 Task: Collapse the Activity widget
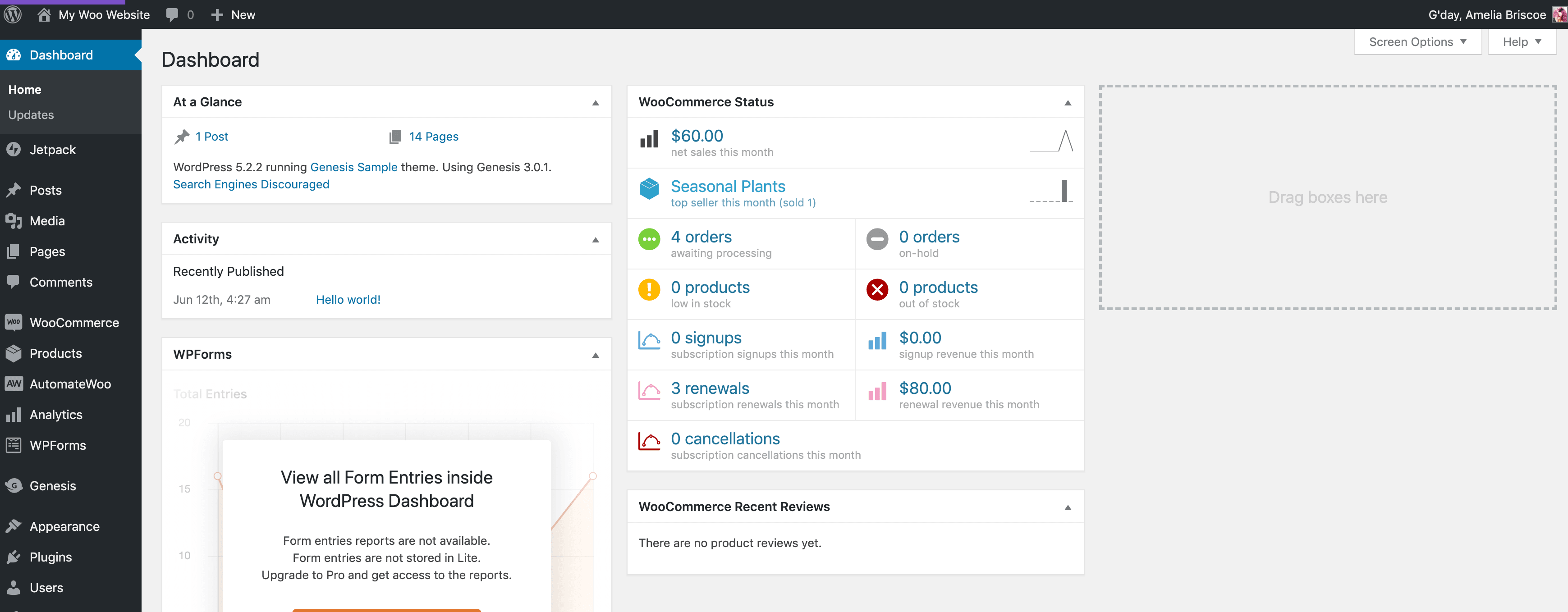[x=596, y=239]
